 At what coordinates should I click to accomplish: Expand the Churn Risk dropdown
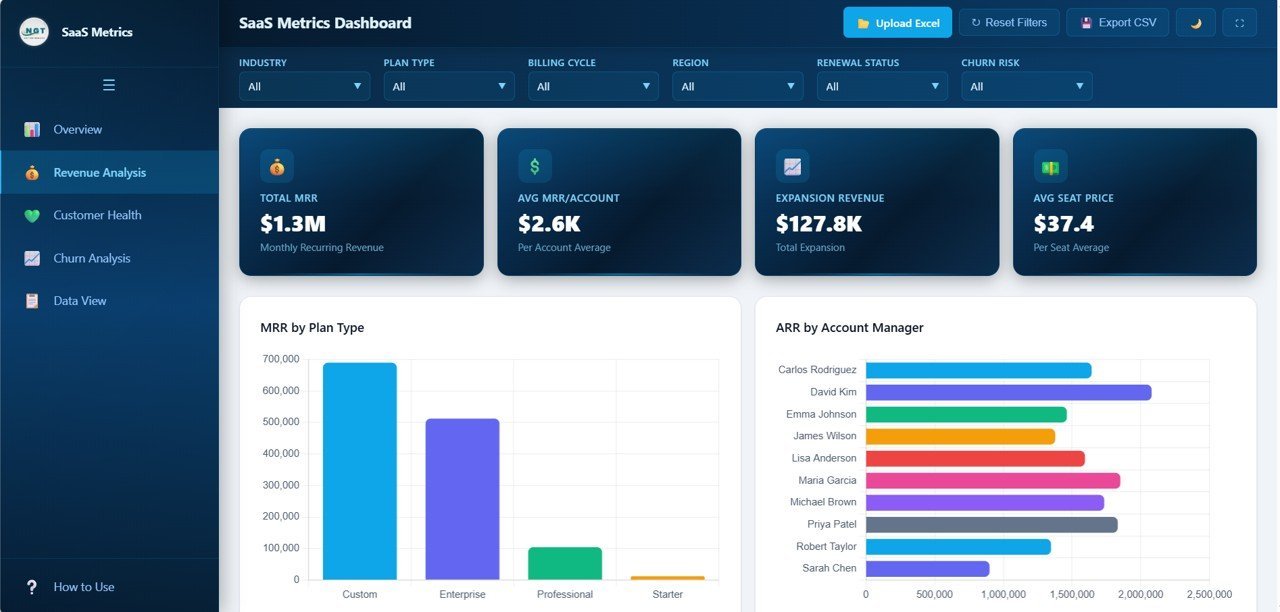click(1026, 86)
